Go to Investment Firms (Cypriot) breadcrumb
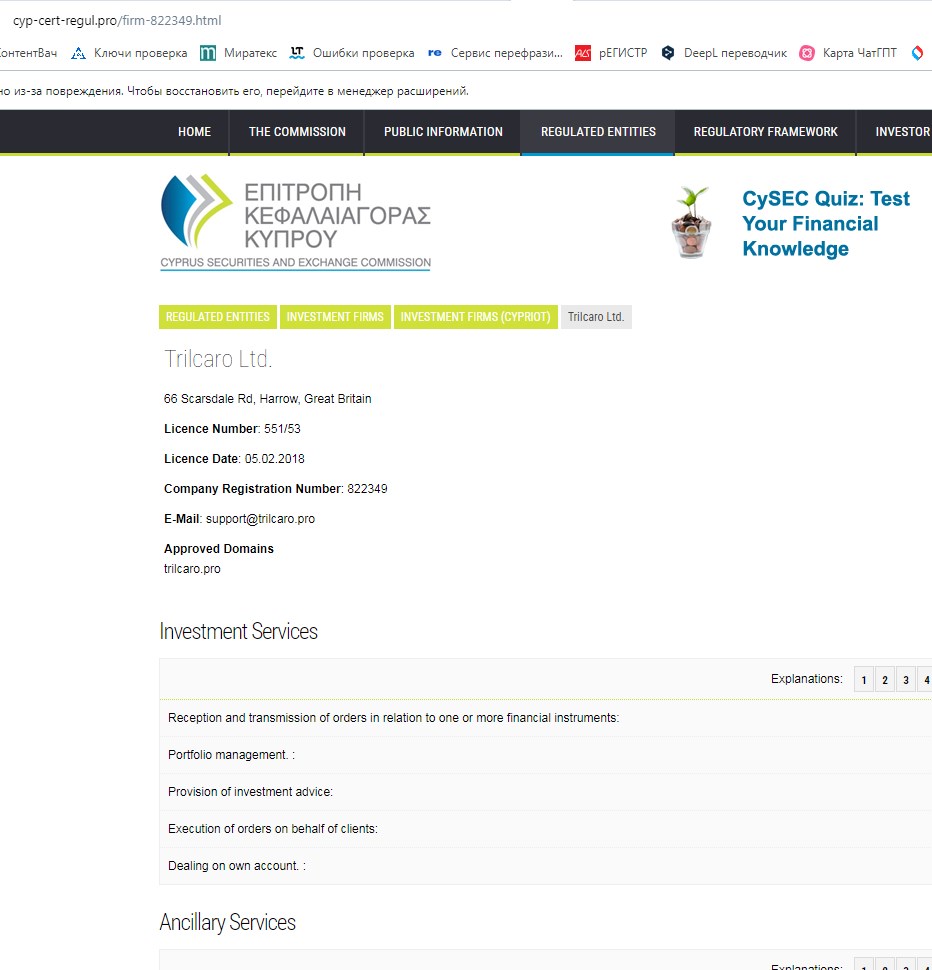The height and width of the screenshot is (970, 932). coord(476,317)
